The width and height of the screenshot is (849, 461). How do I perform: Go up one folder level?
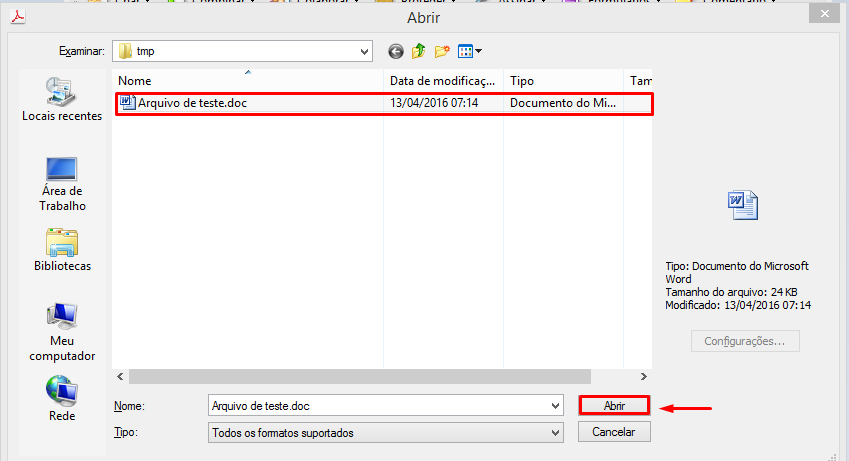[419, 51]
